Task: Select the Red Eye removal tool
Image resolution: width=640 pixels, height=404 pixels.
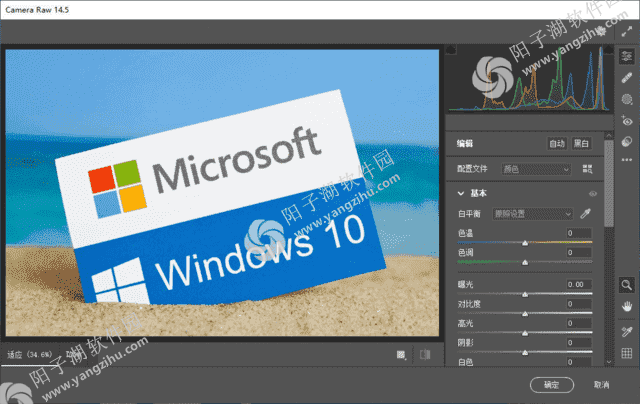Action: click(x=627, y=120)
